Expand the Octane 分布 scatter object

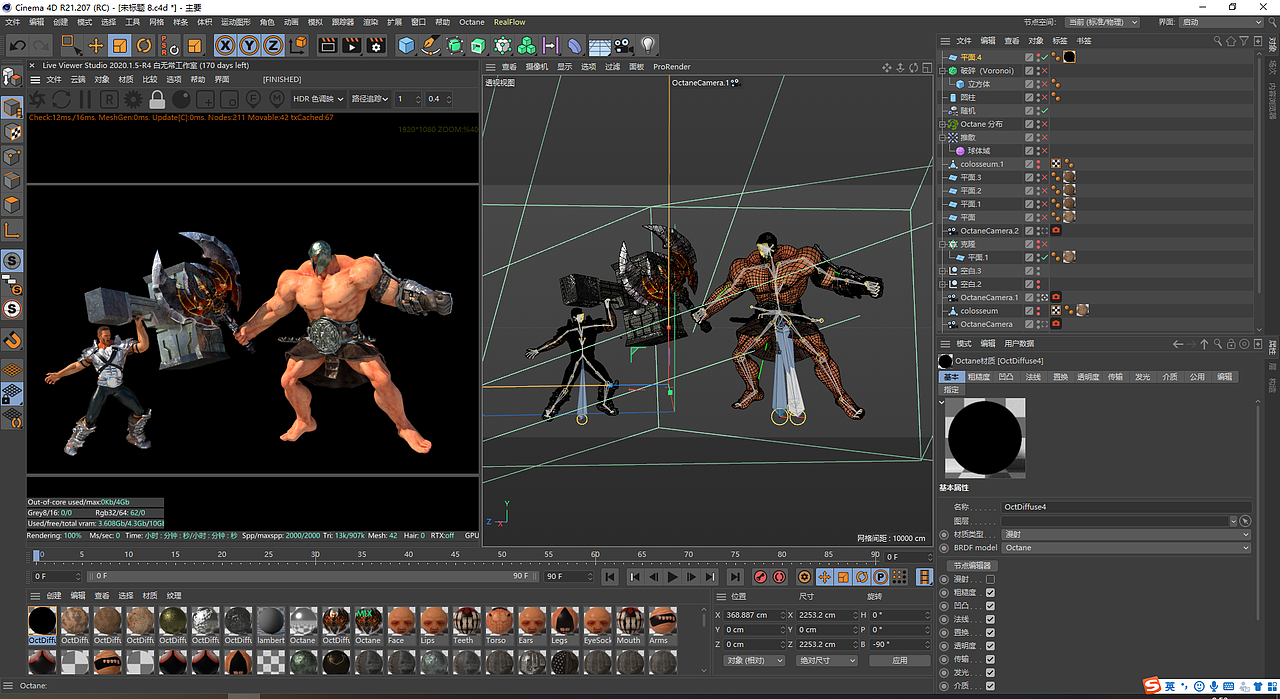click(942, 124)
